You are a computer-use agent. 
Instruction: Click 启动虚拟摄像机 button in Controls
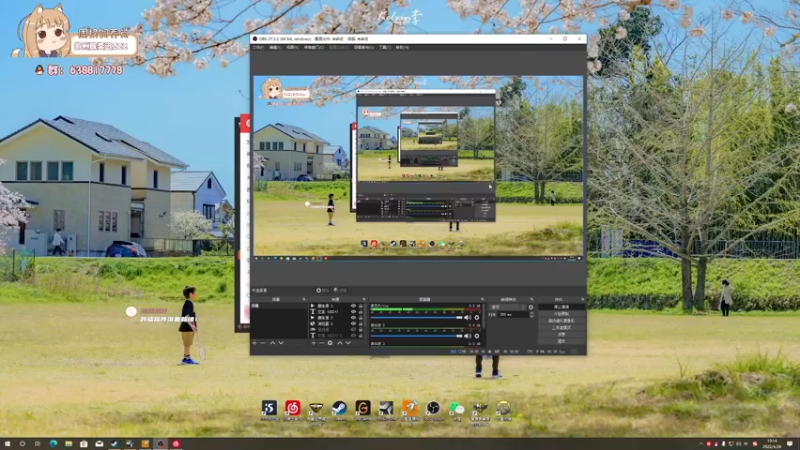562,320
